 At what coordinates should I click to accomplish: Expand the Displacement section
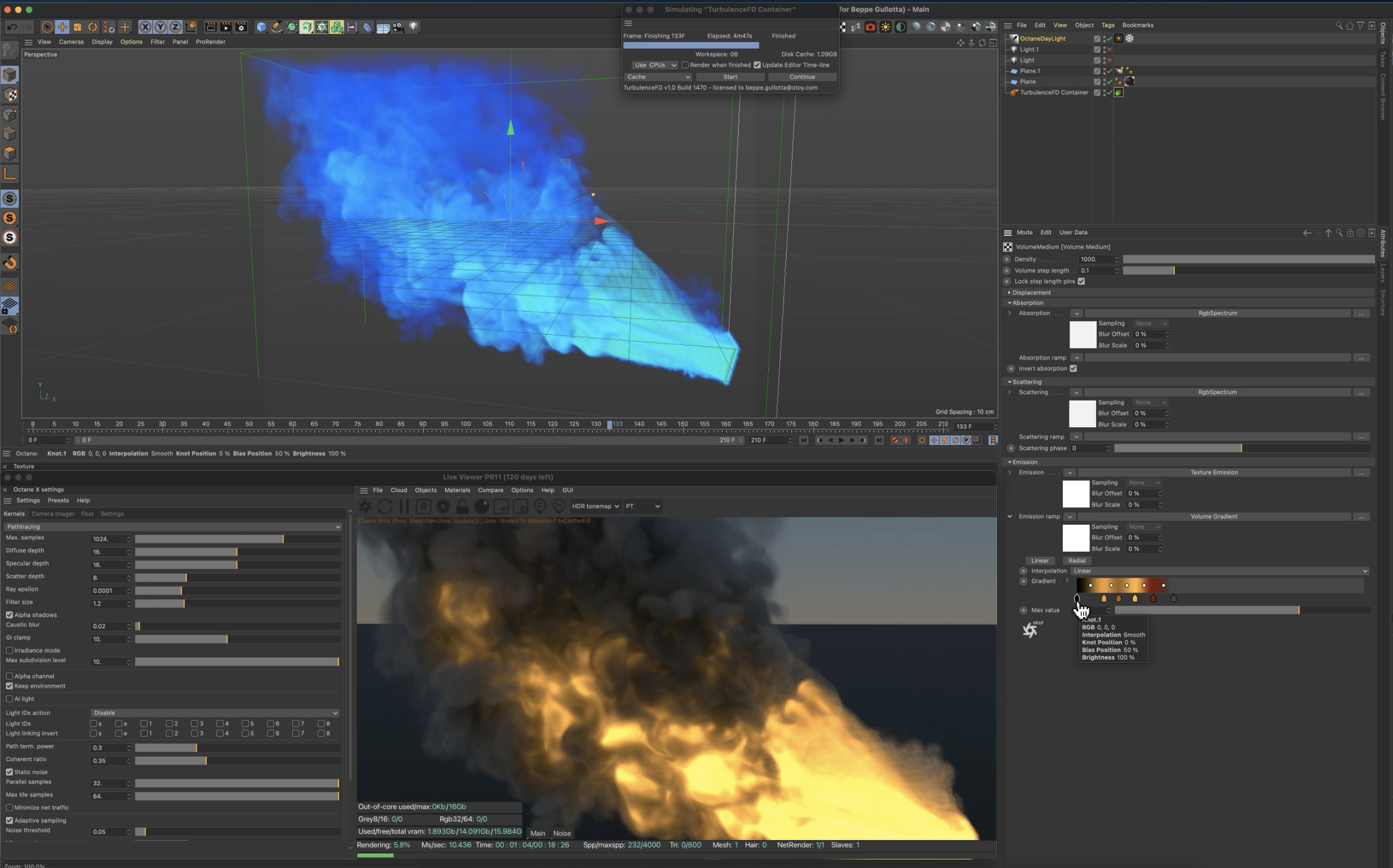pos(1009,293)
